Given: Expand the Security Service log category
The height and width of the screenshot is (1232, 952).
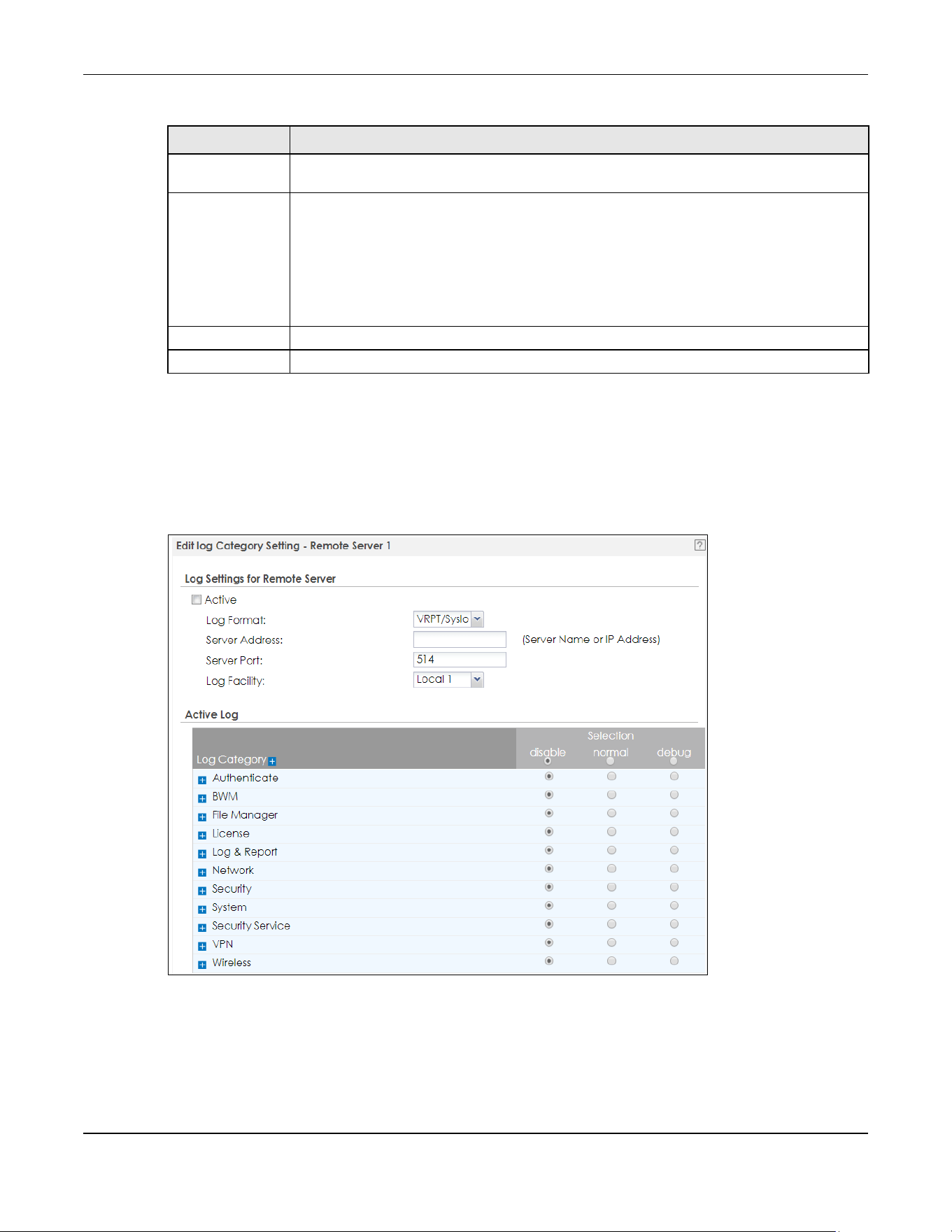Looking at the screenshot, I should 202,928.
